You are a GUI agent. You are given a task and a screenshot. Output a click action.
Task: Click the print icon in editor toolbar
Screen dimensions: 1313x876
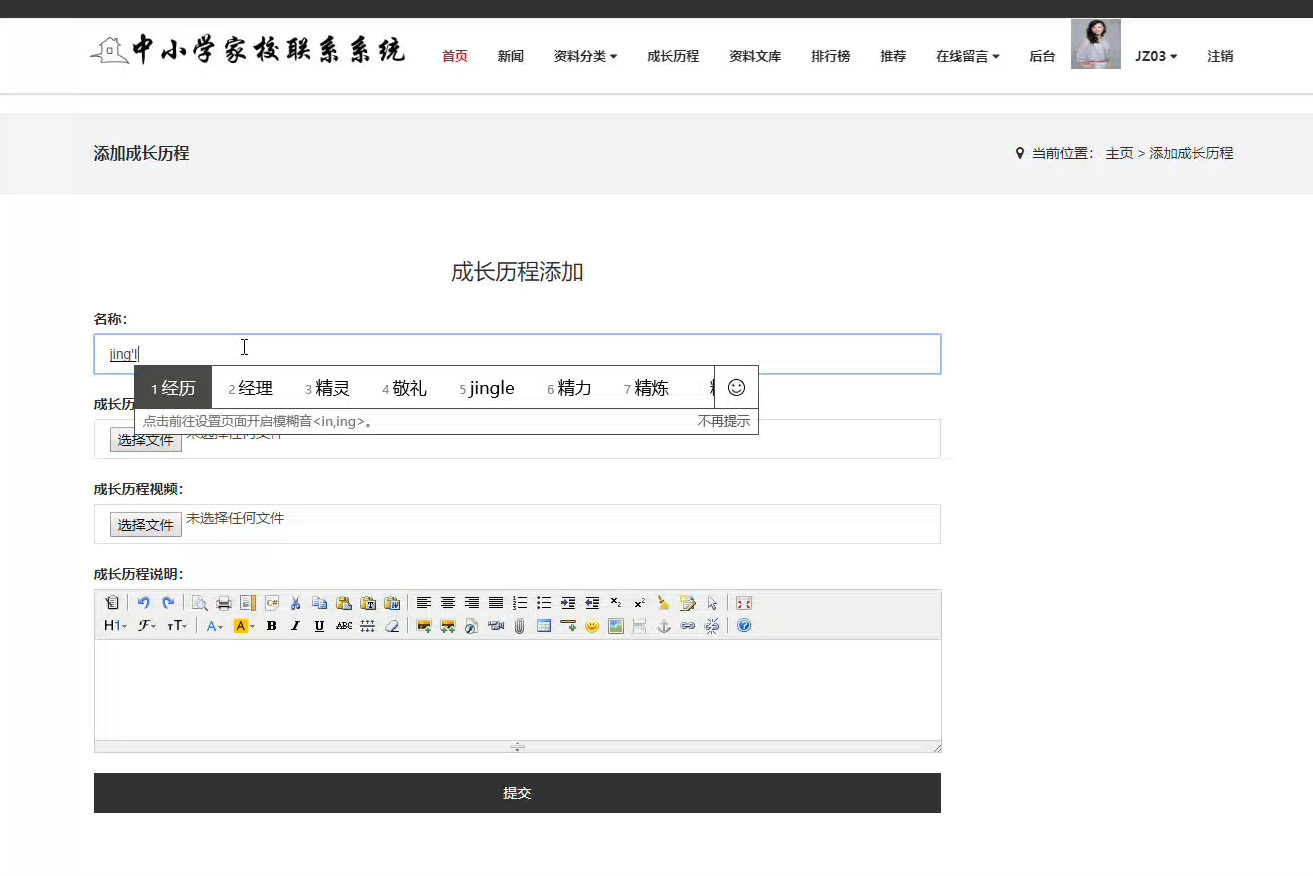[x=224, y=603]
